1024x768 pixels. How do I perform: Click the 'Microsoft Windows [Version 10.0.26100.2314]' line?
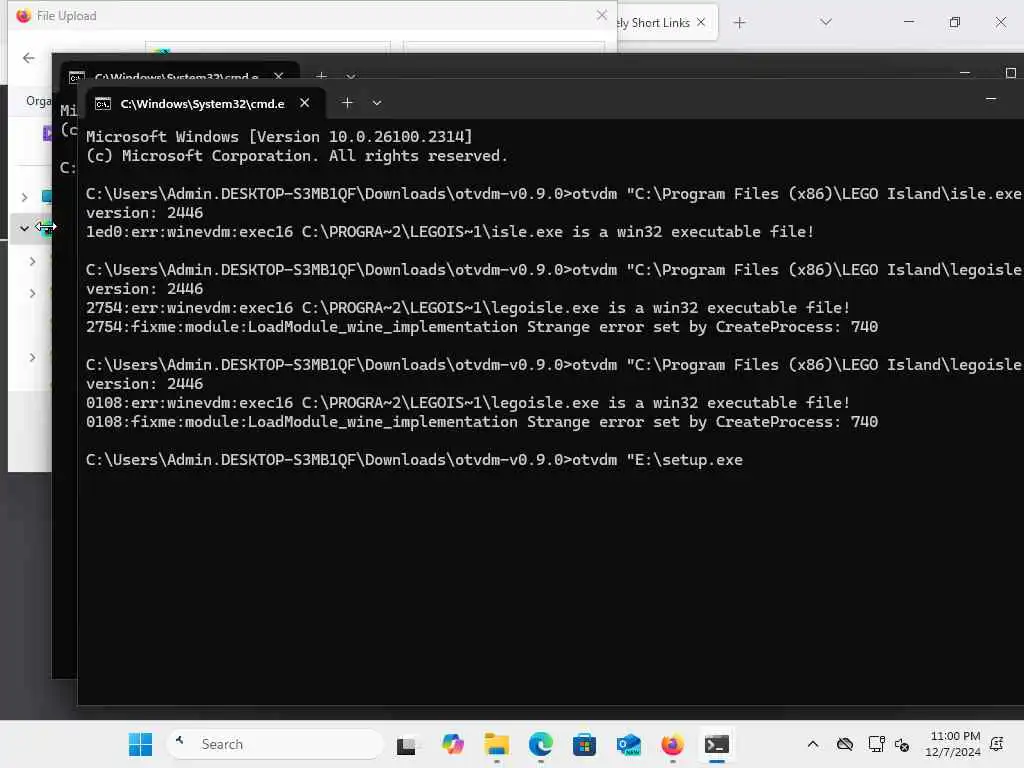[279, 136]
